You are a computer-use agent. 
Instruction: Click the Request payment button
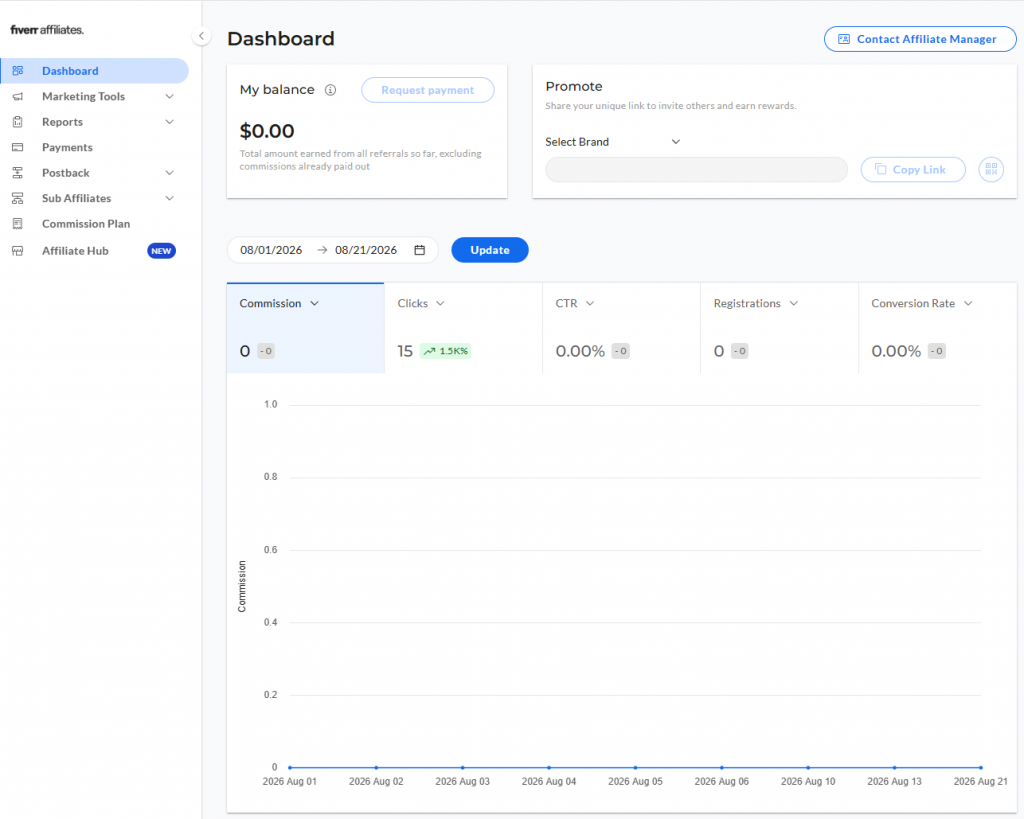coord(428,90)
